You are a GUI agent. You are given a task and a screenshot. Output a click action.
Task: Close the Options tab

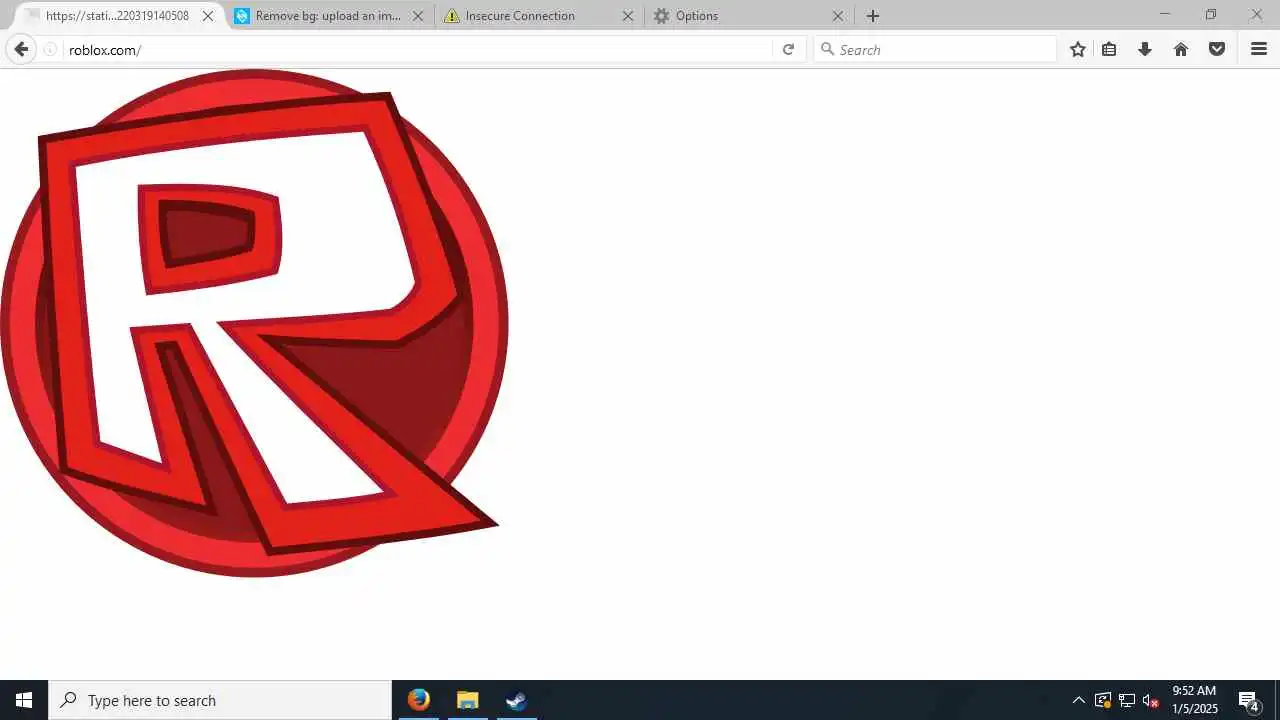coord(838,16)
